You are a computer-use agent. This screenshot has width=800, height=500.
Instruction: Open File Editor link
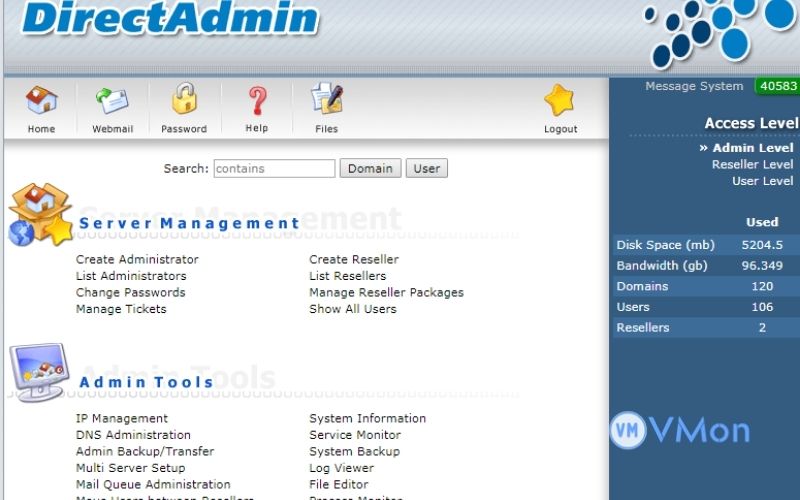tap(339, 484)
